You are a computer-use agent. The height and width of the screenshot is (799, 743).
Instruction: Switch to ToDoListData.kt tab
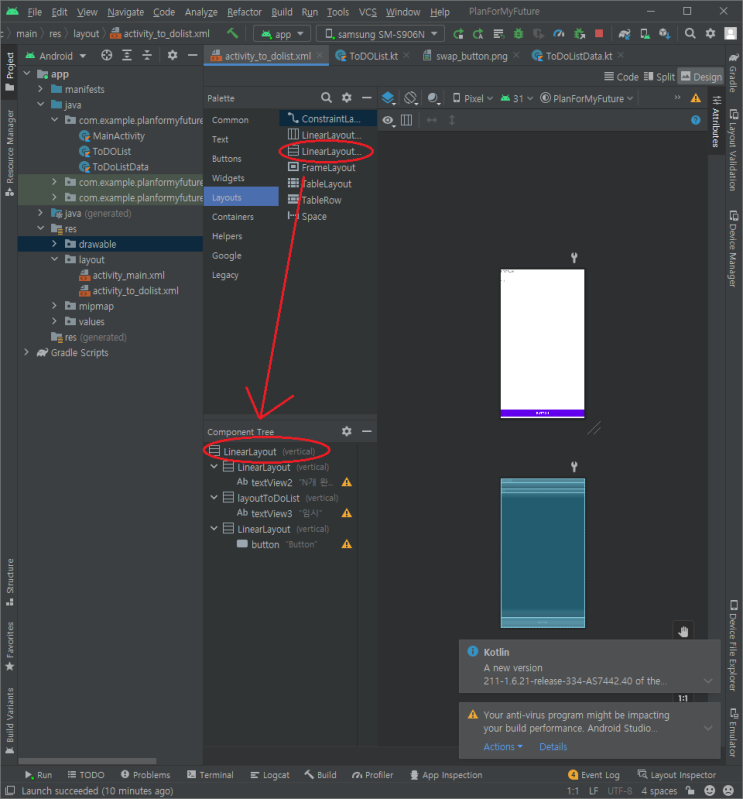tap(578, 56)
